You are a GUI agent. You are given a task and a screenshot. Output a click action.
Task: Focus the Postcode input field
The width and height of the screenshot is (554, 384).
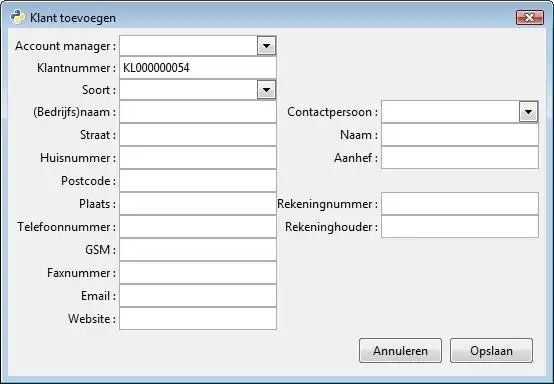(198, 181)
